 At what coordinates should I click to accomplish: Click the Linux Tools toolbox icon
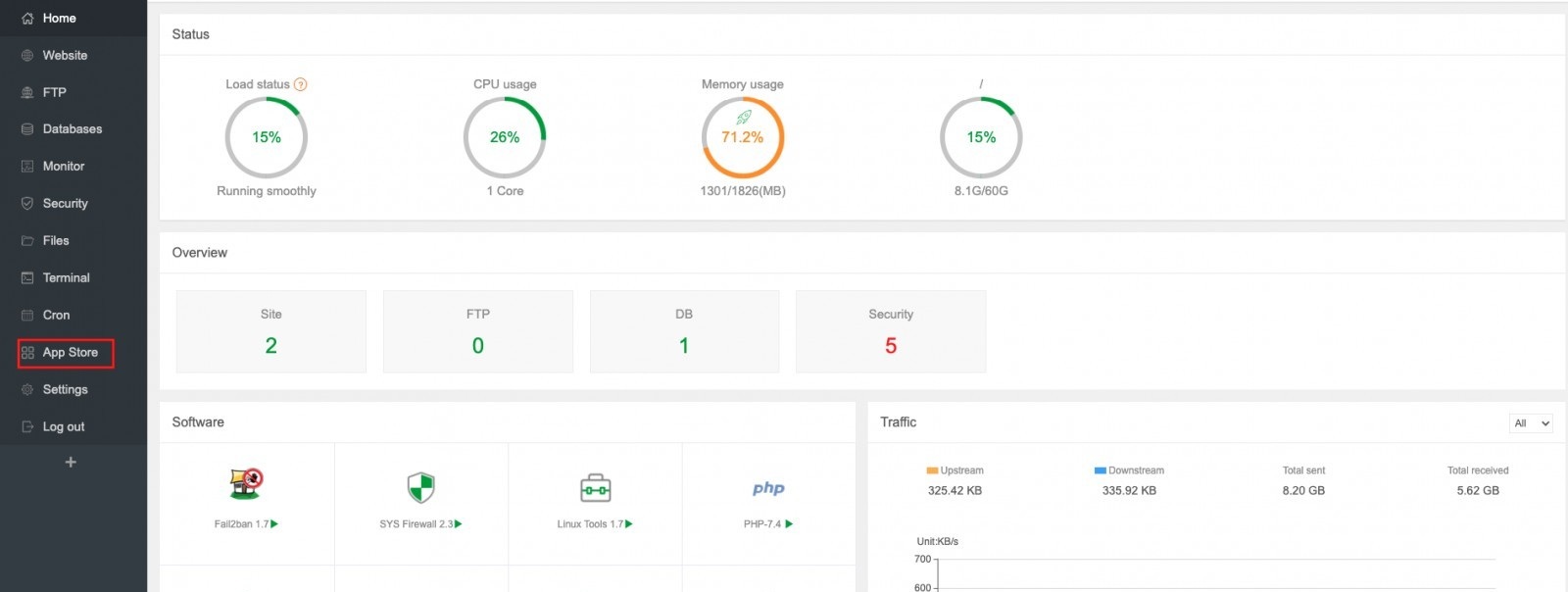[x=595, y=487]
